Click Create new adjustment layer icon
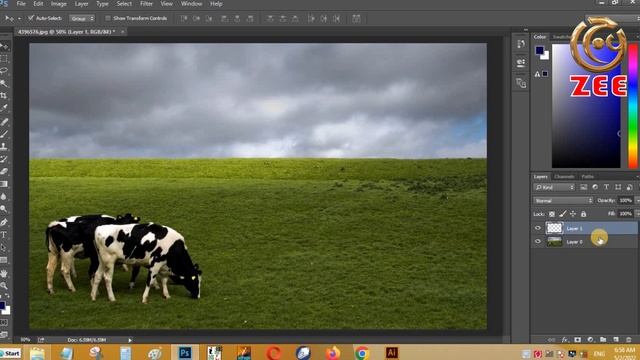 tap(590, 340)
